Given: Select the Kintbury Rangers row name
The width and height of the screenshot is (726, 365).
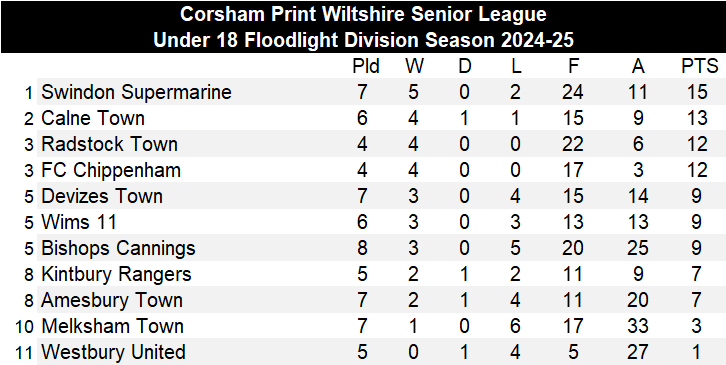Looking at the screenshot, I should click(116, 275).
